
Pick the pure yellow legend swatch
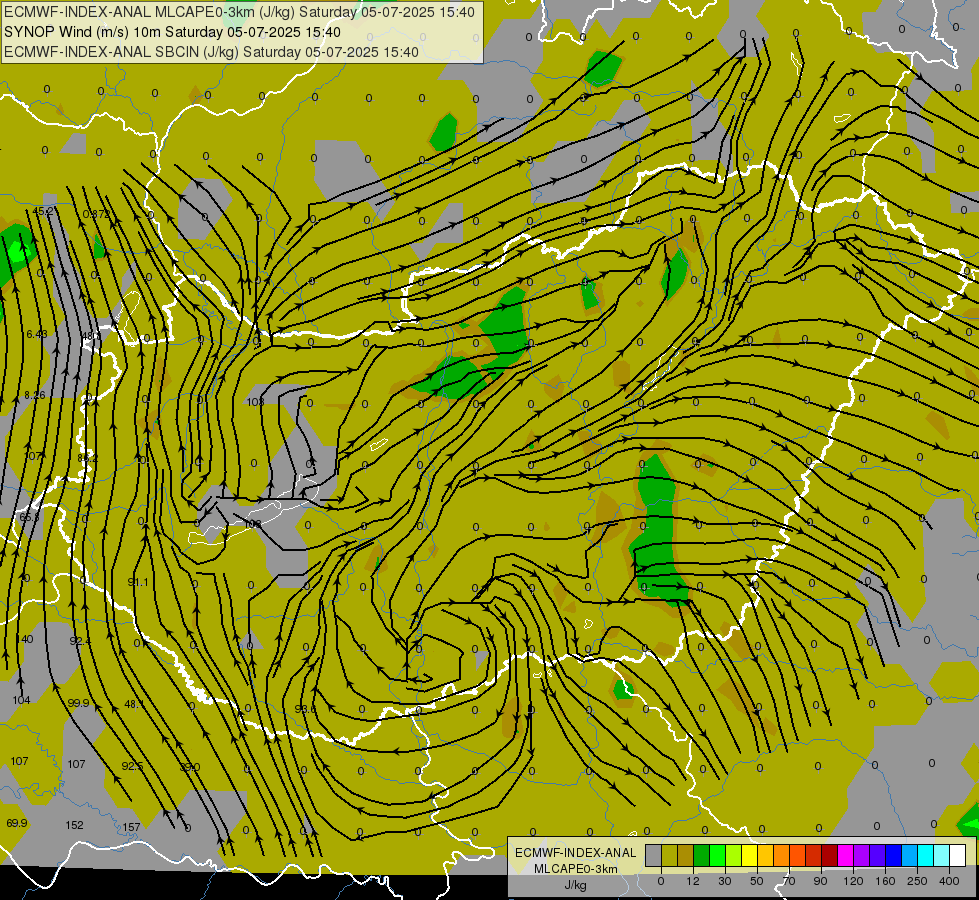750,855
